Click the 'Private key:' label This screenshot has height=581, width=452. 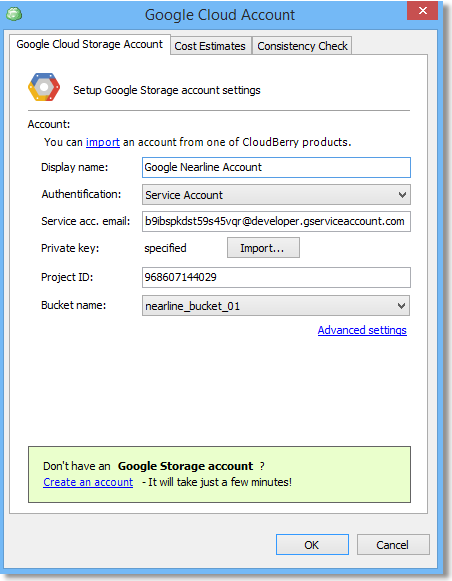coord(70,248)
